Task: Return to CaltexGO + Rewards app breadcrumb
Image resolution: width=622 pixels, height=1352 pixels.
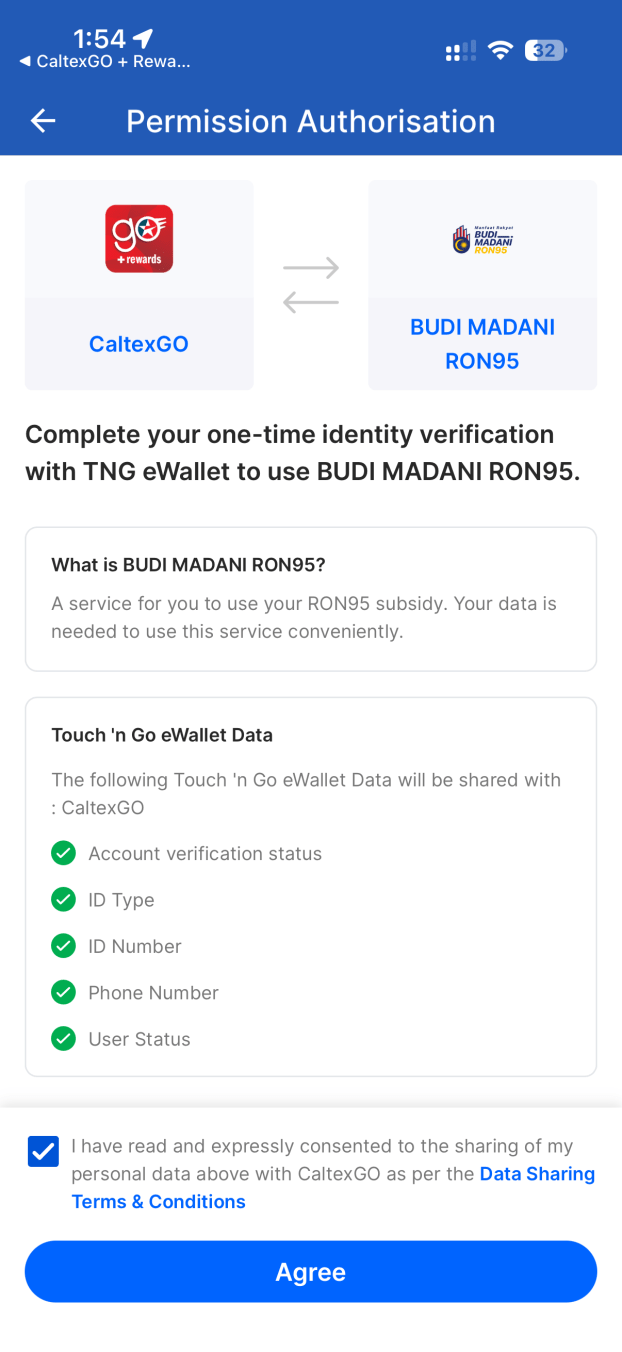Action: tap(104, 61)
